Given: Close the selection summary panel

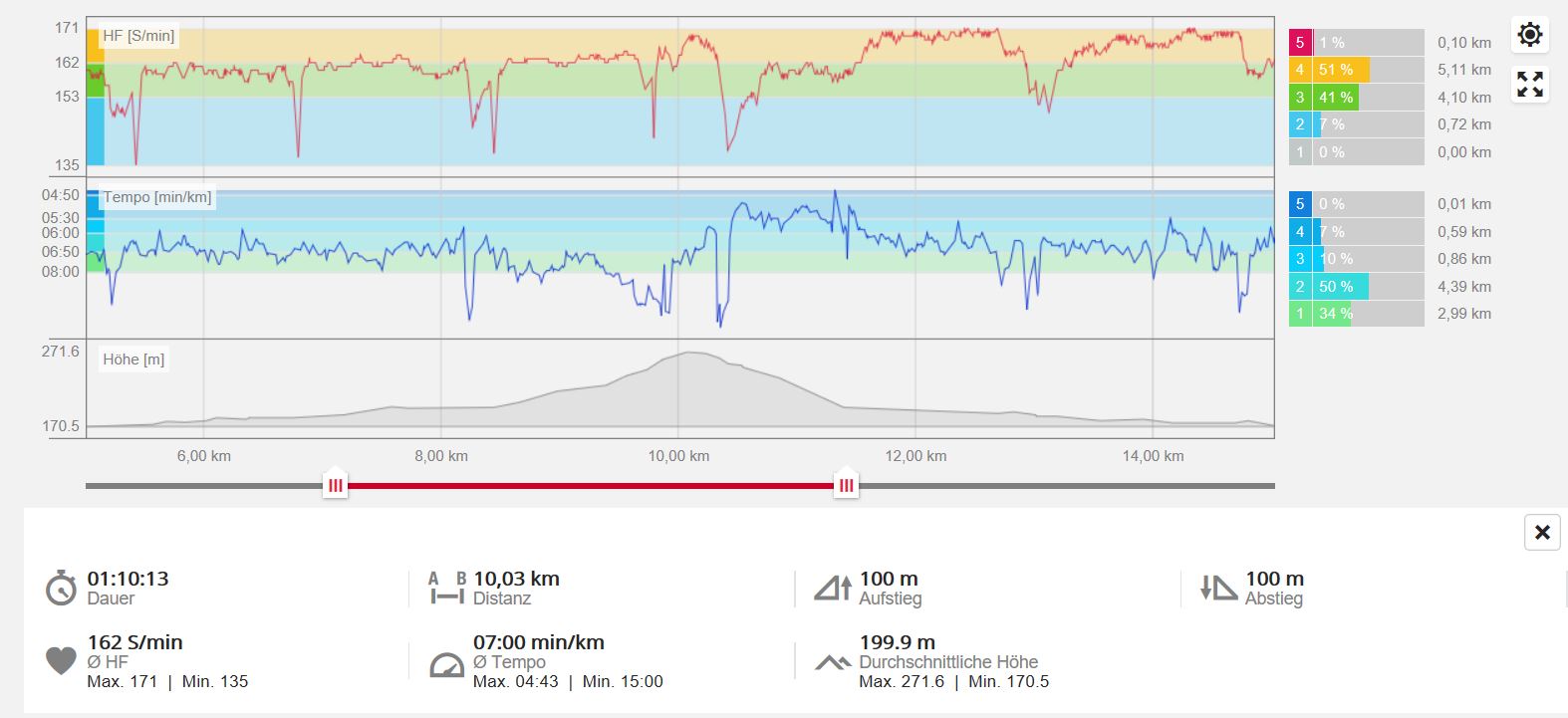Looking at the screenshot, I should [1541, 533].
